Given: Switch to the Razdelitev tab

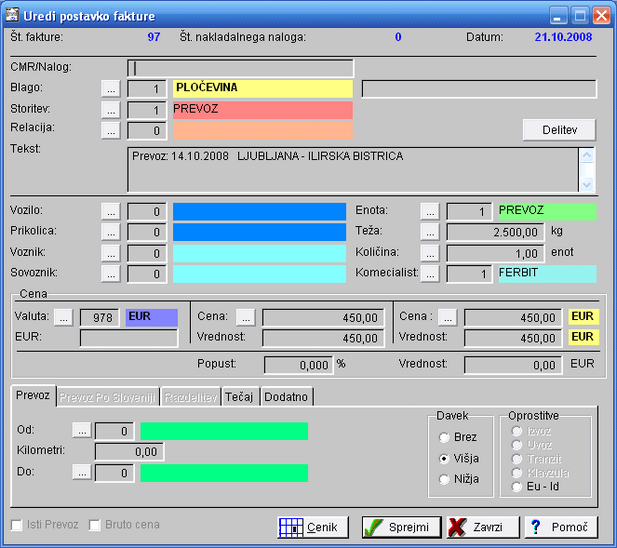Looking at the screenshot, I should pos(191,397).
